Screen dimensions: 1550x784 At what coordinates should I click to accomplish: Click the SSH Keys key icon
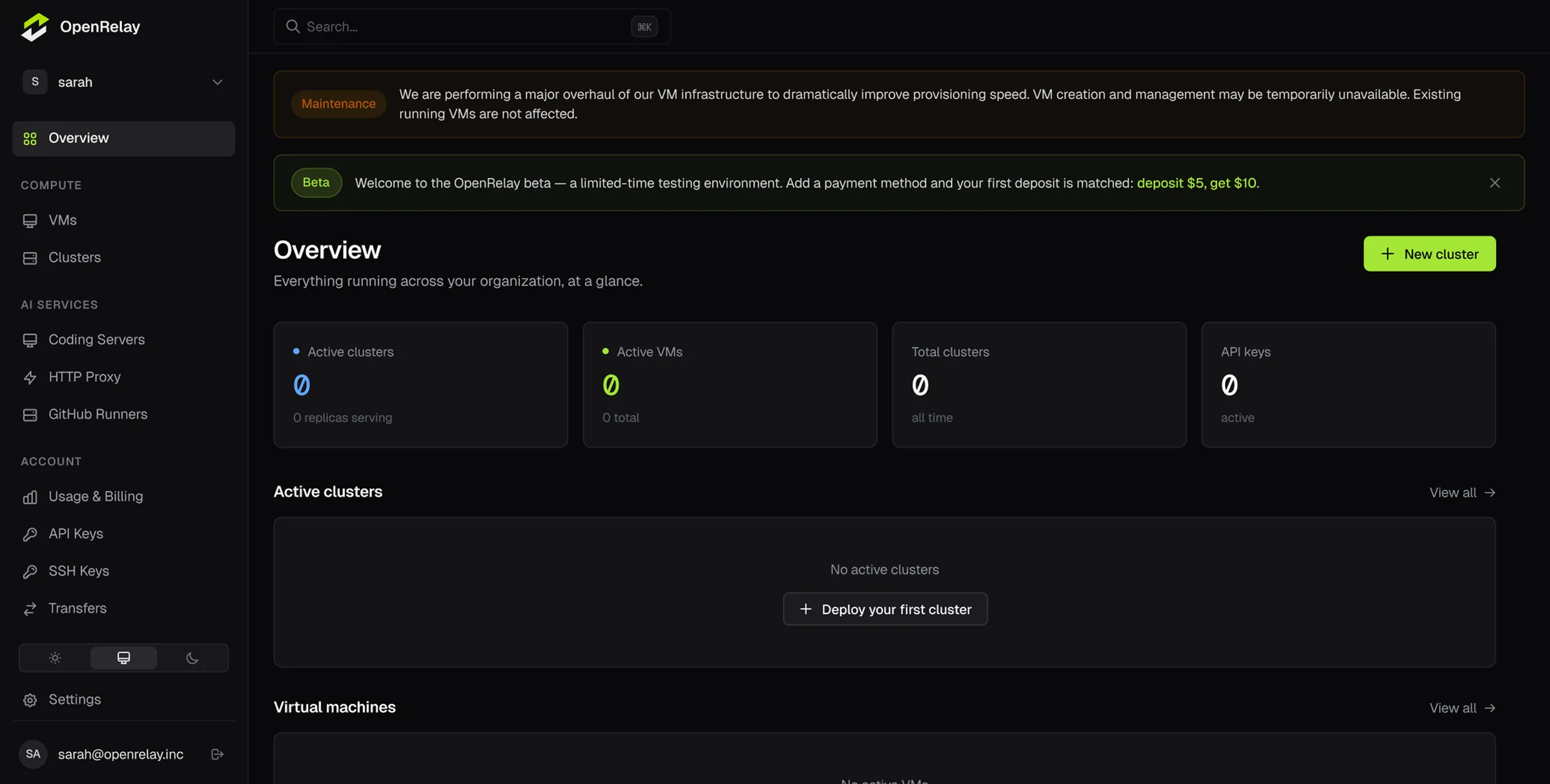[30, 572]
